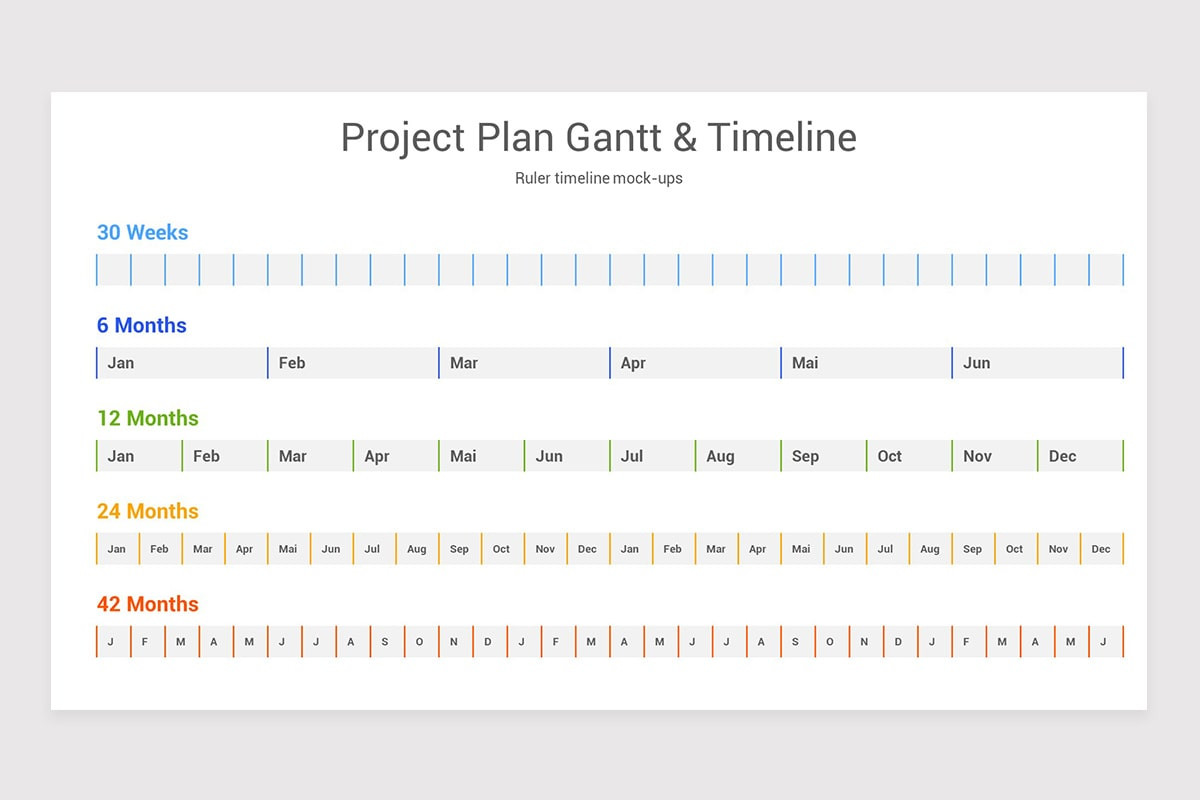Select the Jul cell in 12 Months ruler
Viewport: 1200px width, 800px height.
click(x=652, y=456)
